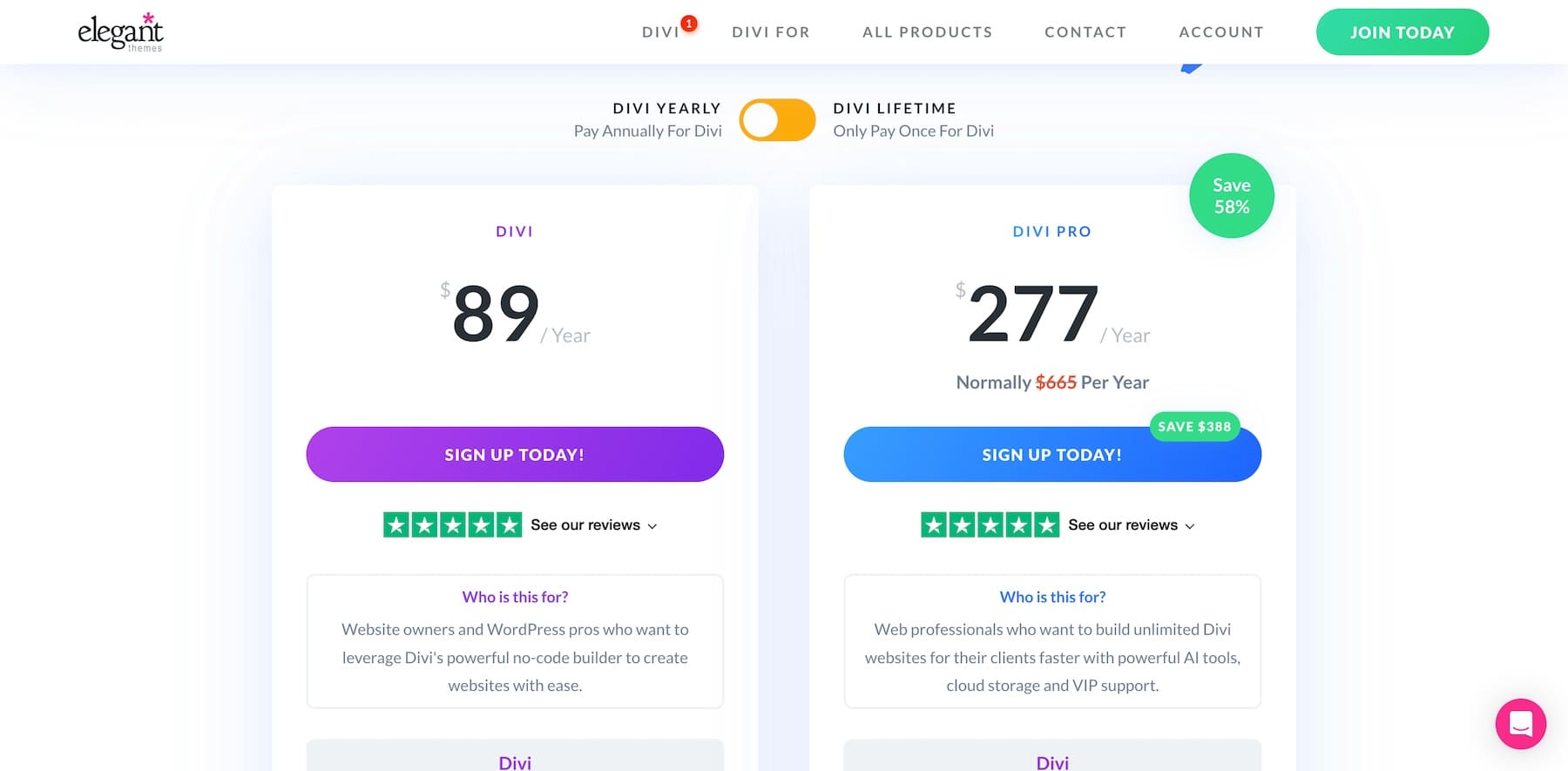
Task: Select the DIVI YEARLY label
Action: [665, 108]
